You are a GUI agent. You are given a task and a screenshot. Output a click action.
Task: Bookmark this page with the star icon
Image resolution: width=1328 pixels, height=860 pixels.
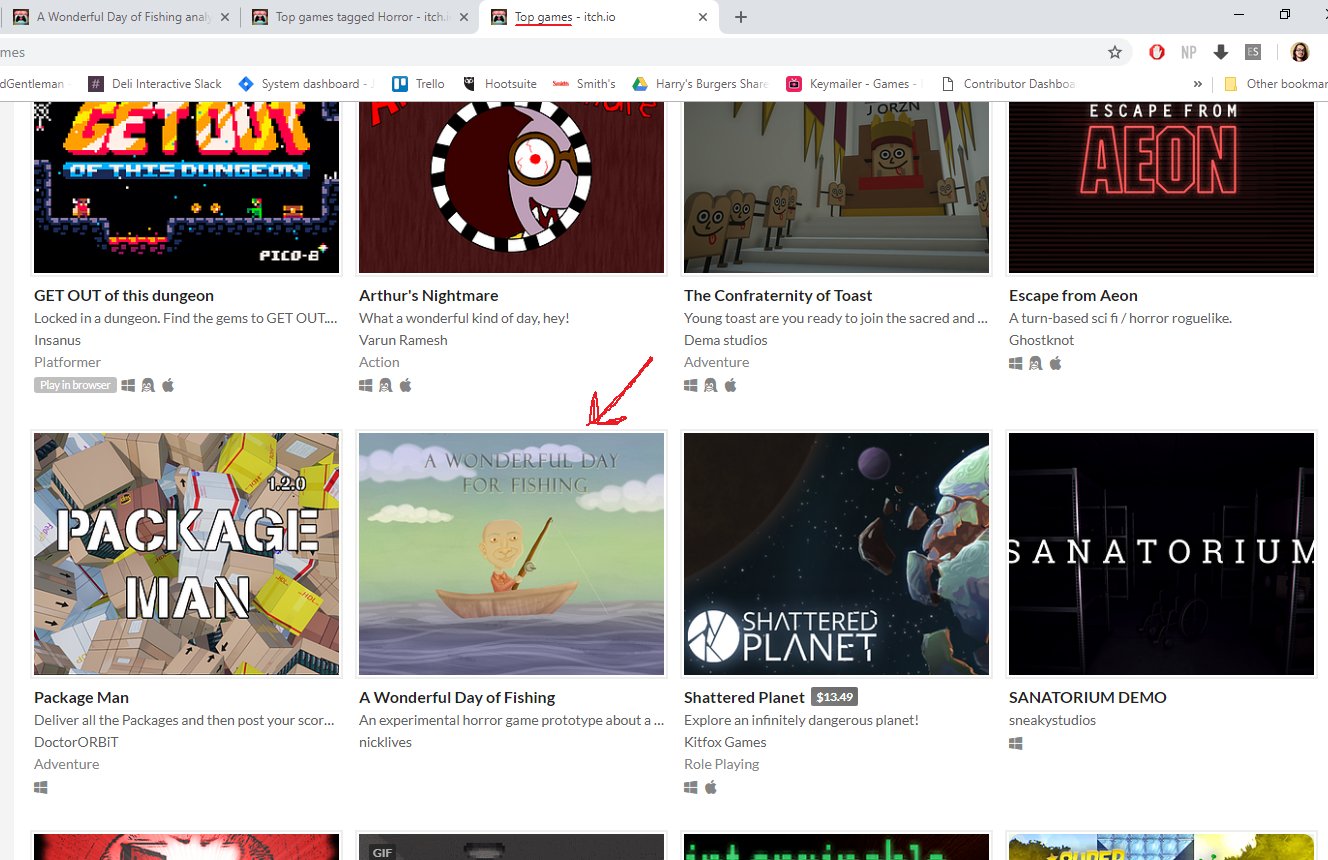[x=1115, y=52]
